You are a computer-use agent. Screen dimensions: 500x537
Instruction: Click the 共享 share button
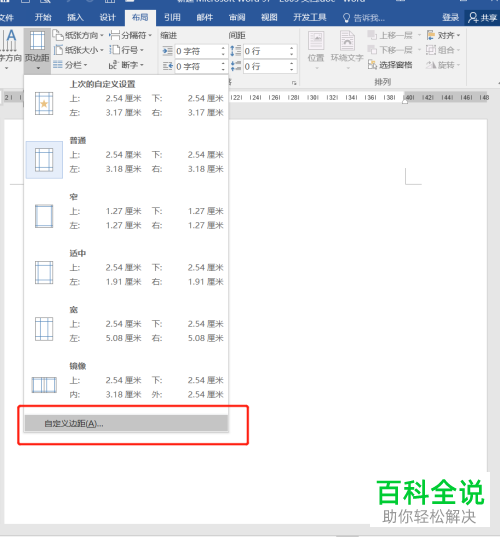point(482,17)
